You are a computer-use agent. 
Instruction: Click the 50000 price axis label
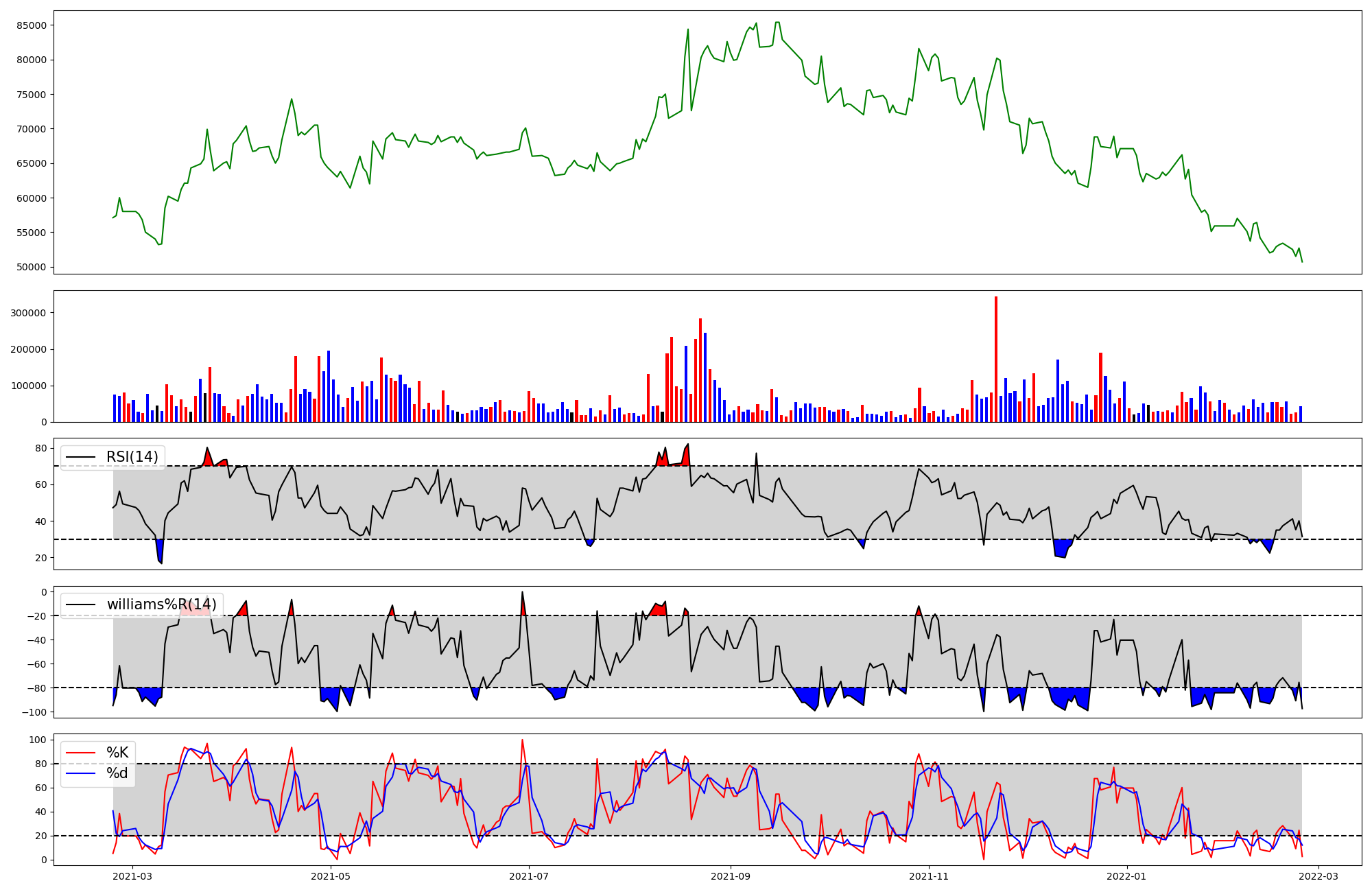(32, 267)
